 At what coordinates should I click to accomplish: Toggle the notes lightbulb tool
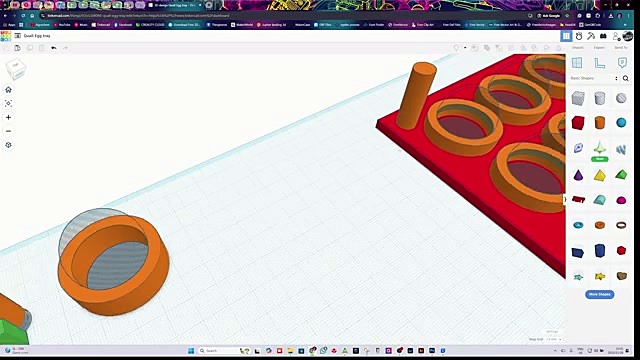point(457,48)
